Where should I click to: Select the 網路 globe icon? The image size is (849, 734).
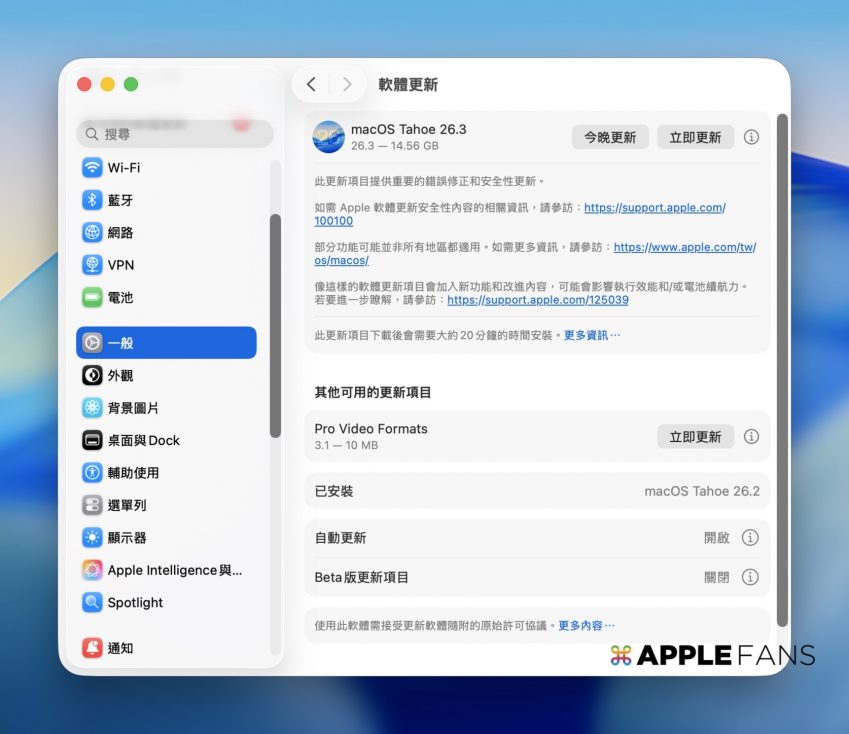pyautogui.click(x=92, y=233)
